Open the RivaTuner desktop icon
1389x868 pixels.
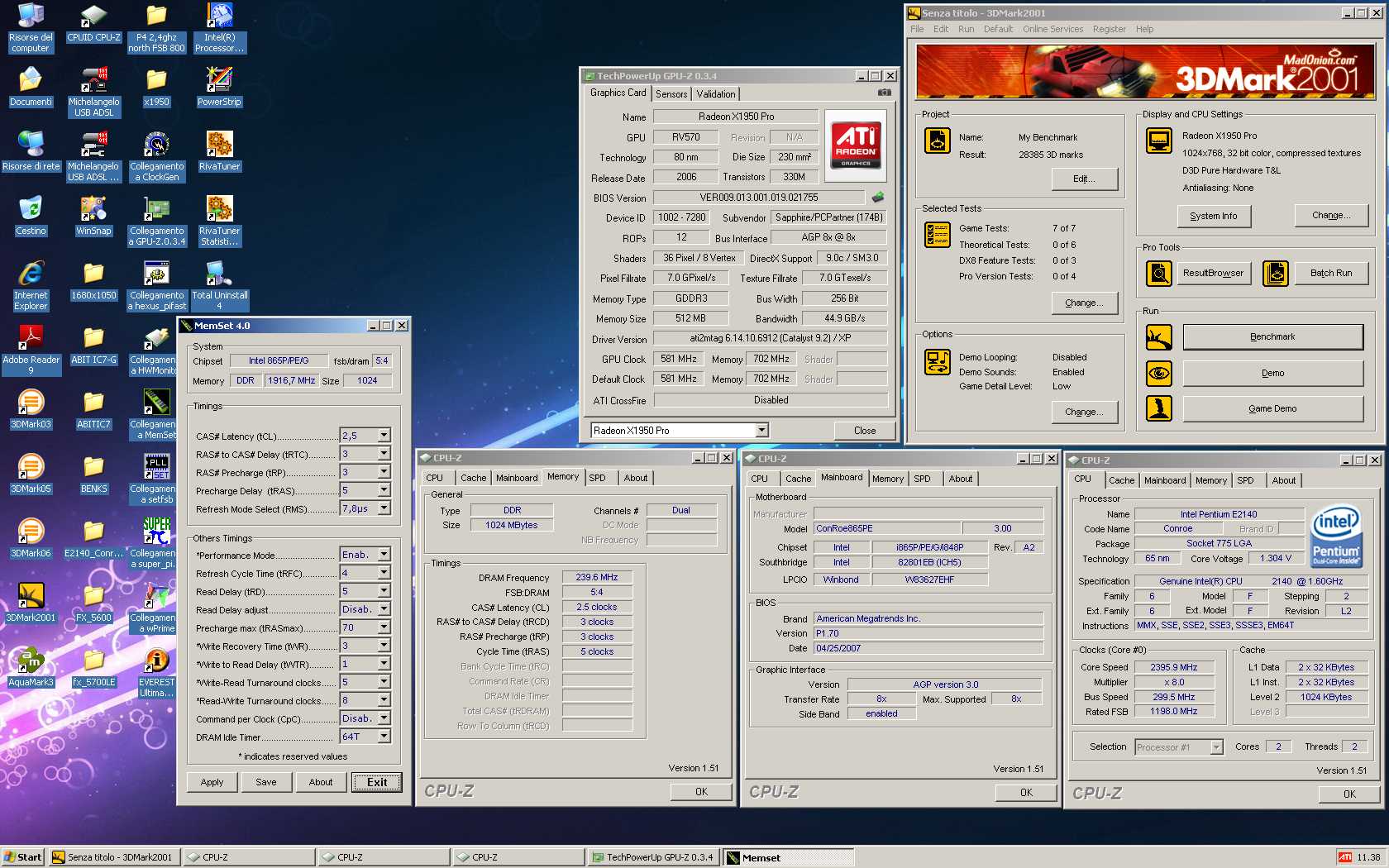[219, 151]
